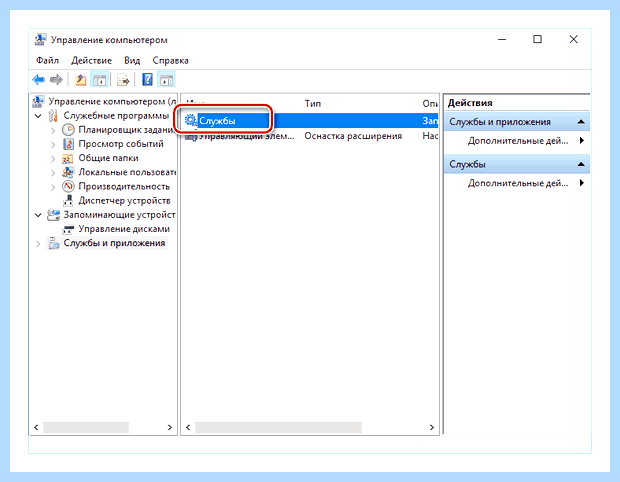
Task: Click the Управление дисками disk icon
Action: click(x=68, y=229)
